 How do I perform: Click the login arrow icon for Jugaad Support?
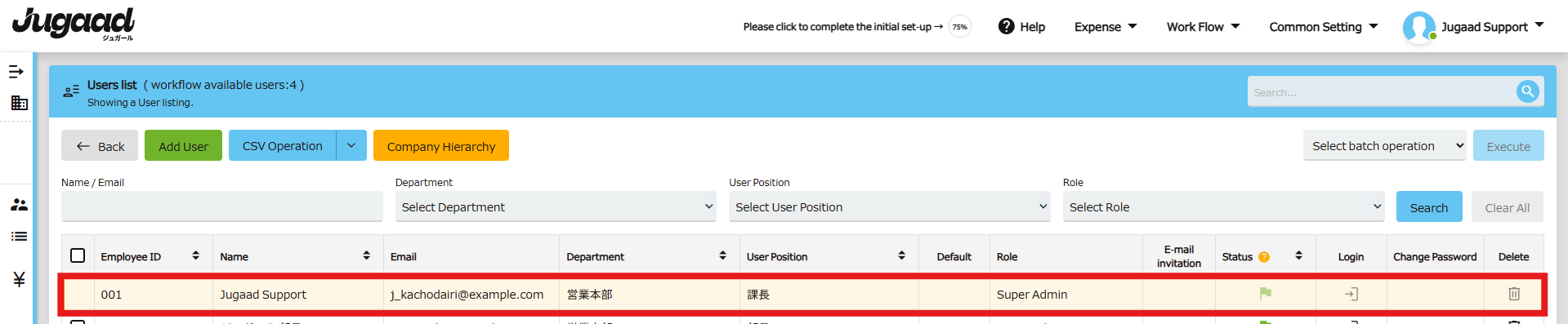tap(1351, 294)
